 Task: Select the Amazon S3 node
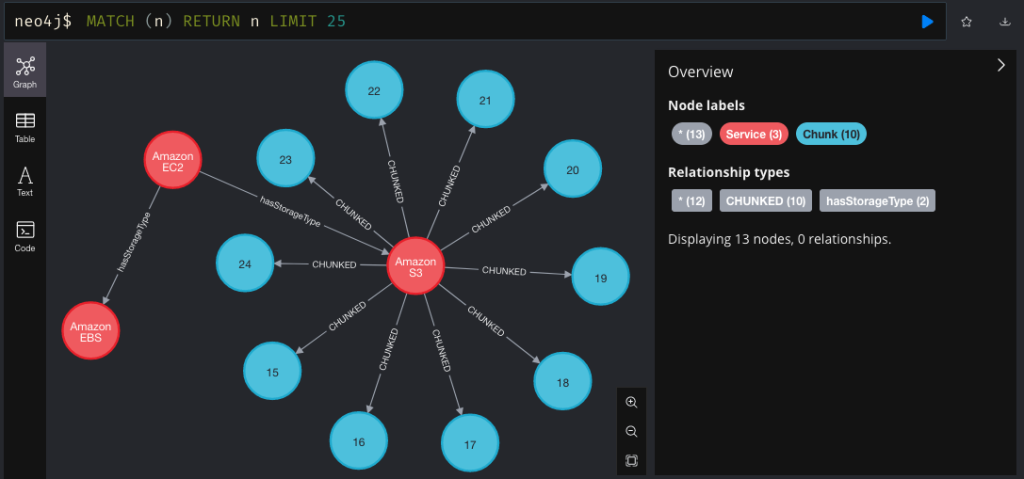(x=416, y=267)
